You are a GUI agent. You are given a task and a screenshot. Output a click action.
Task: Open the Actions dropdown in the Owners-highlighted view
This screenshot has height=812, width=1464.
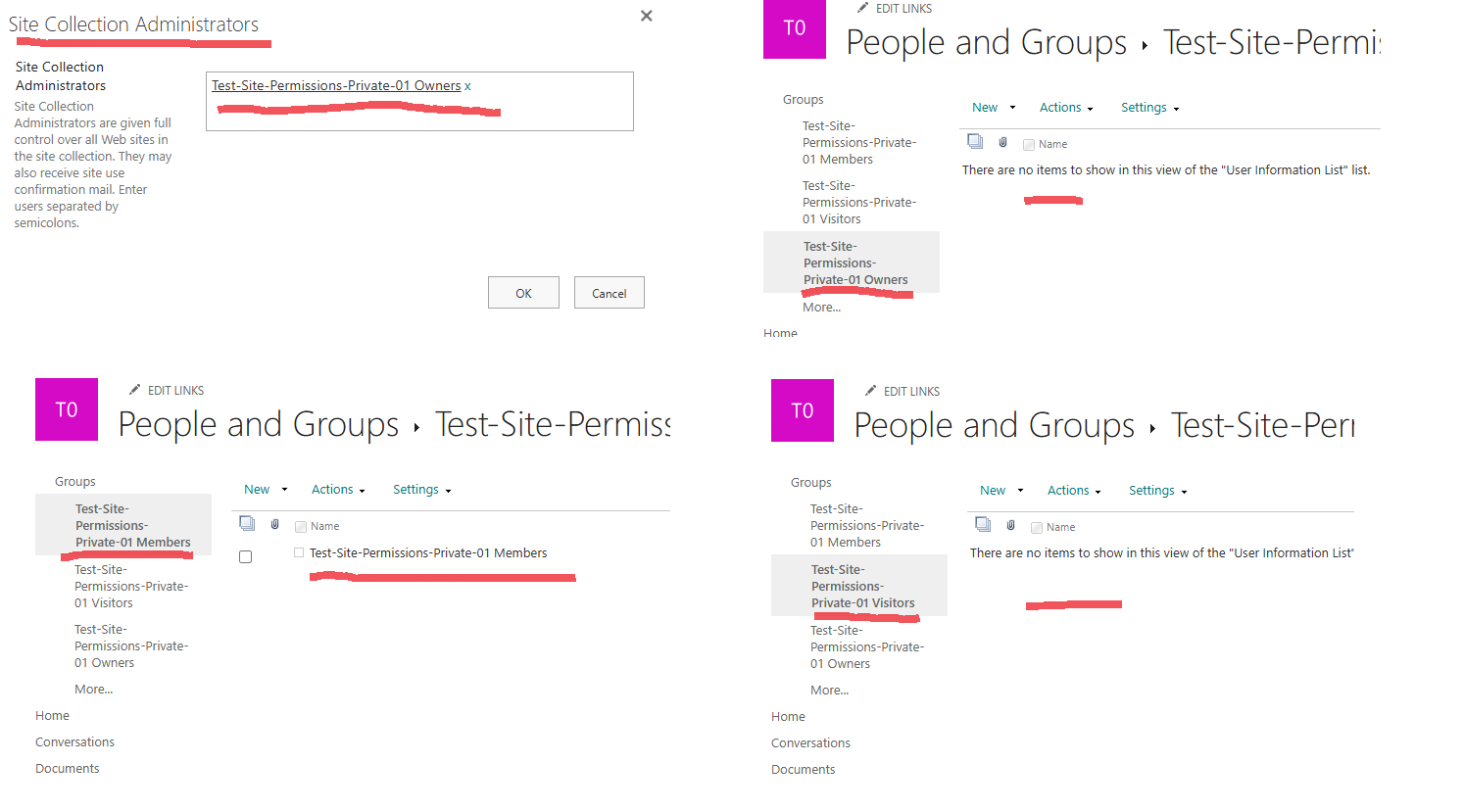[1066, 108]
